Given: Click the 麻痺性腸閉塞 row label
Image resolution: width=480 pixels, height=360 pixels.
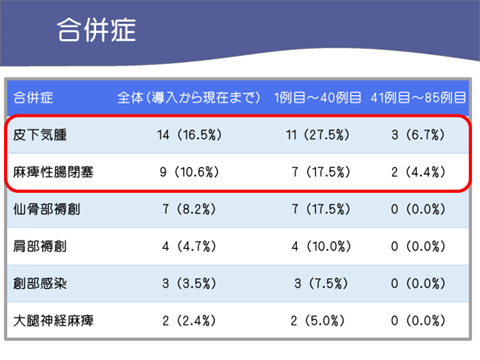Looking at the screenshot, I should coord(53,172).
